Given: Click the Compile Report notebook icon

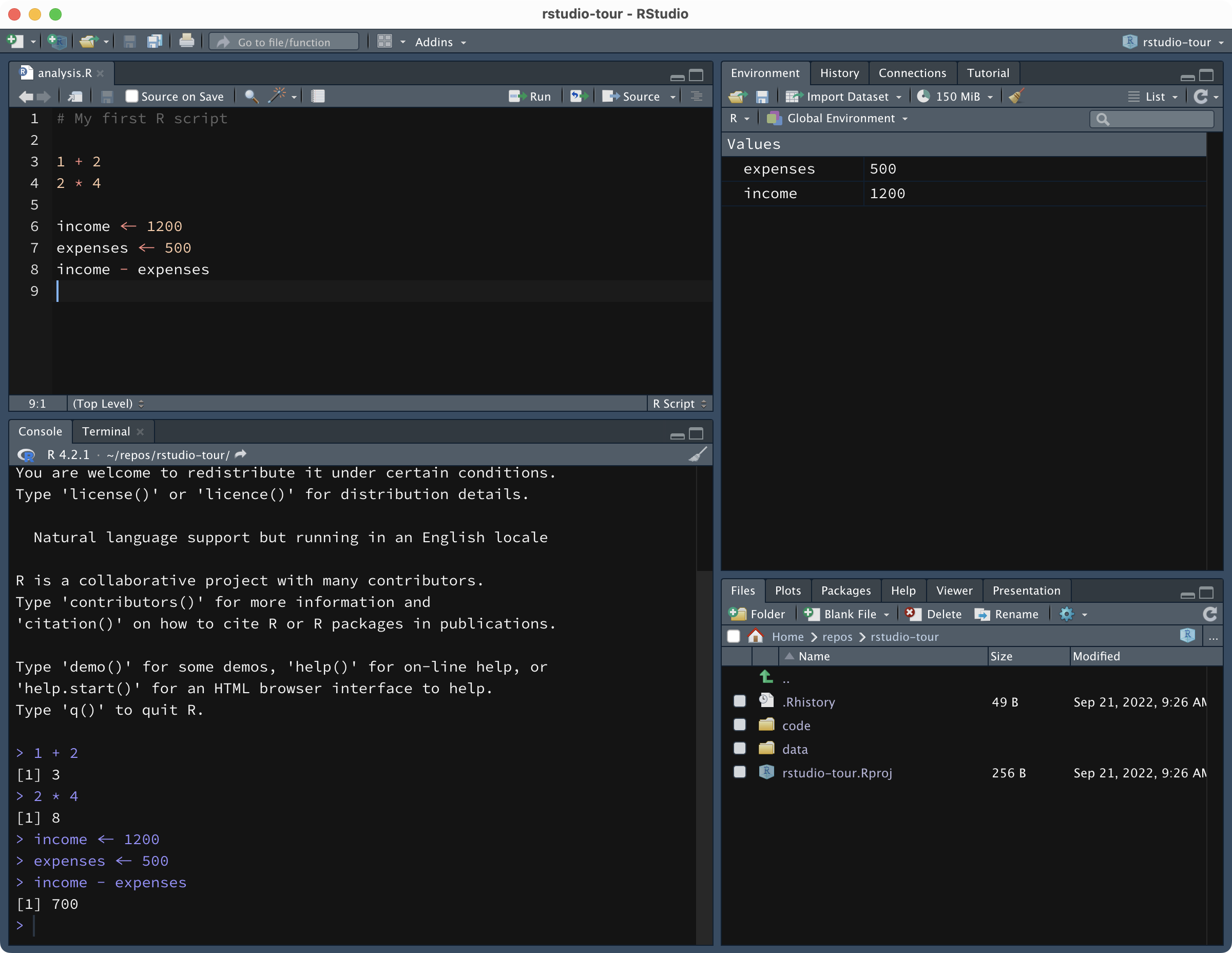Looking at the screenshot, I should [x=318, y=97].
